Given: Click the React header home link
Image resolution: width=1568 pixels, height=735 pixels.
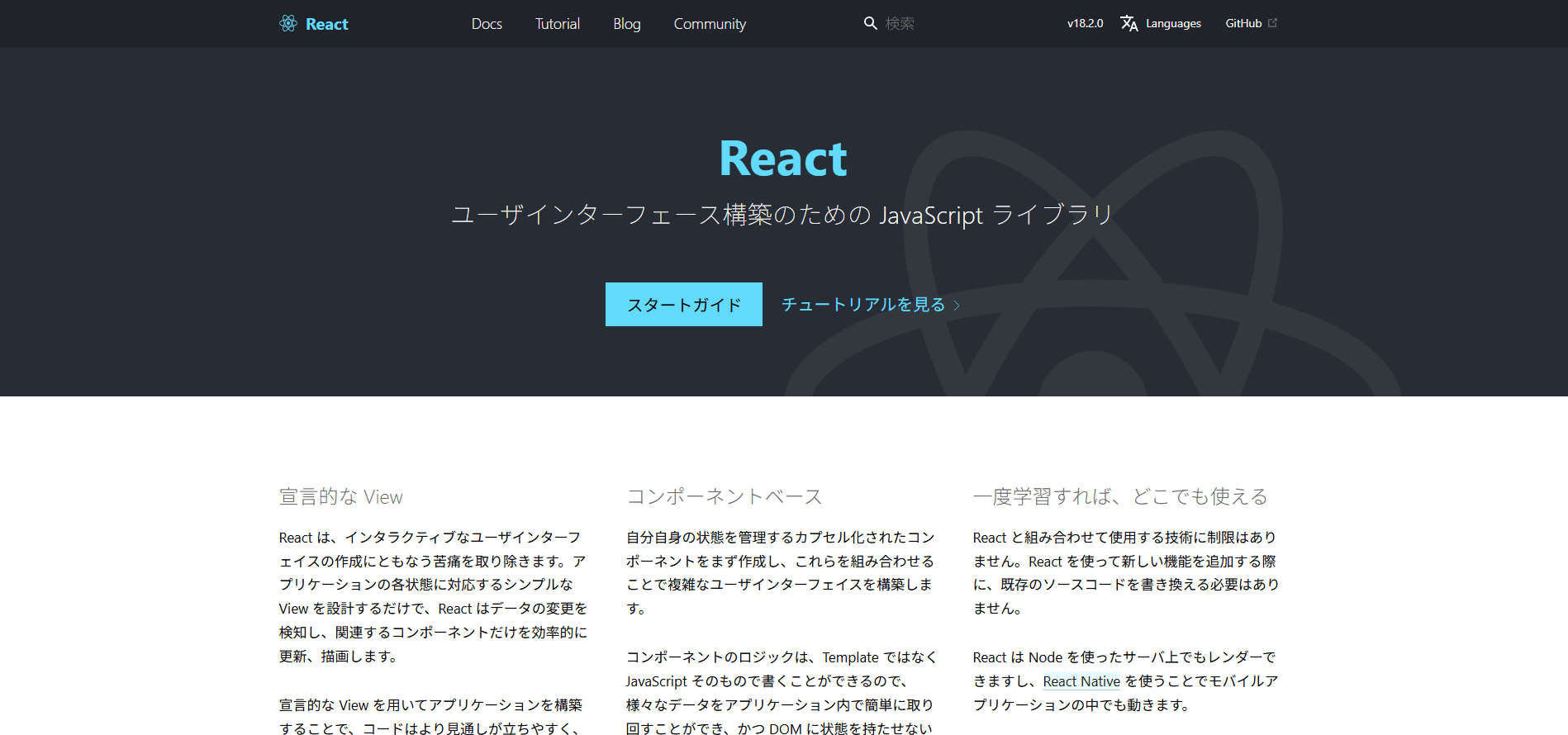Looking at the screenshot, I should (313, 23).
